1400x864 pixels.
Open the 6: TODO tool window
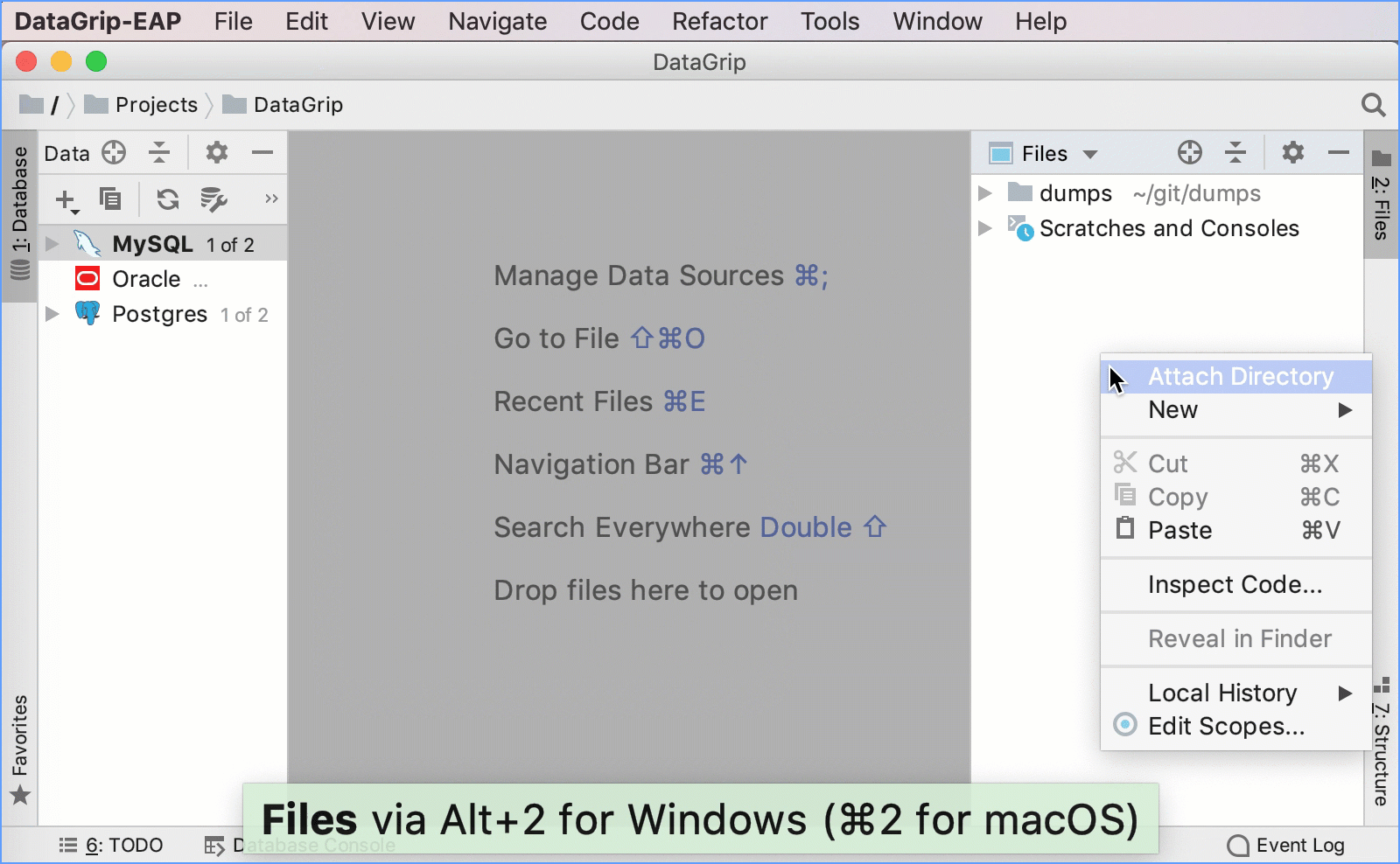click(x=111, y=846)
